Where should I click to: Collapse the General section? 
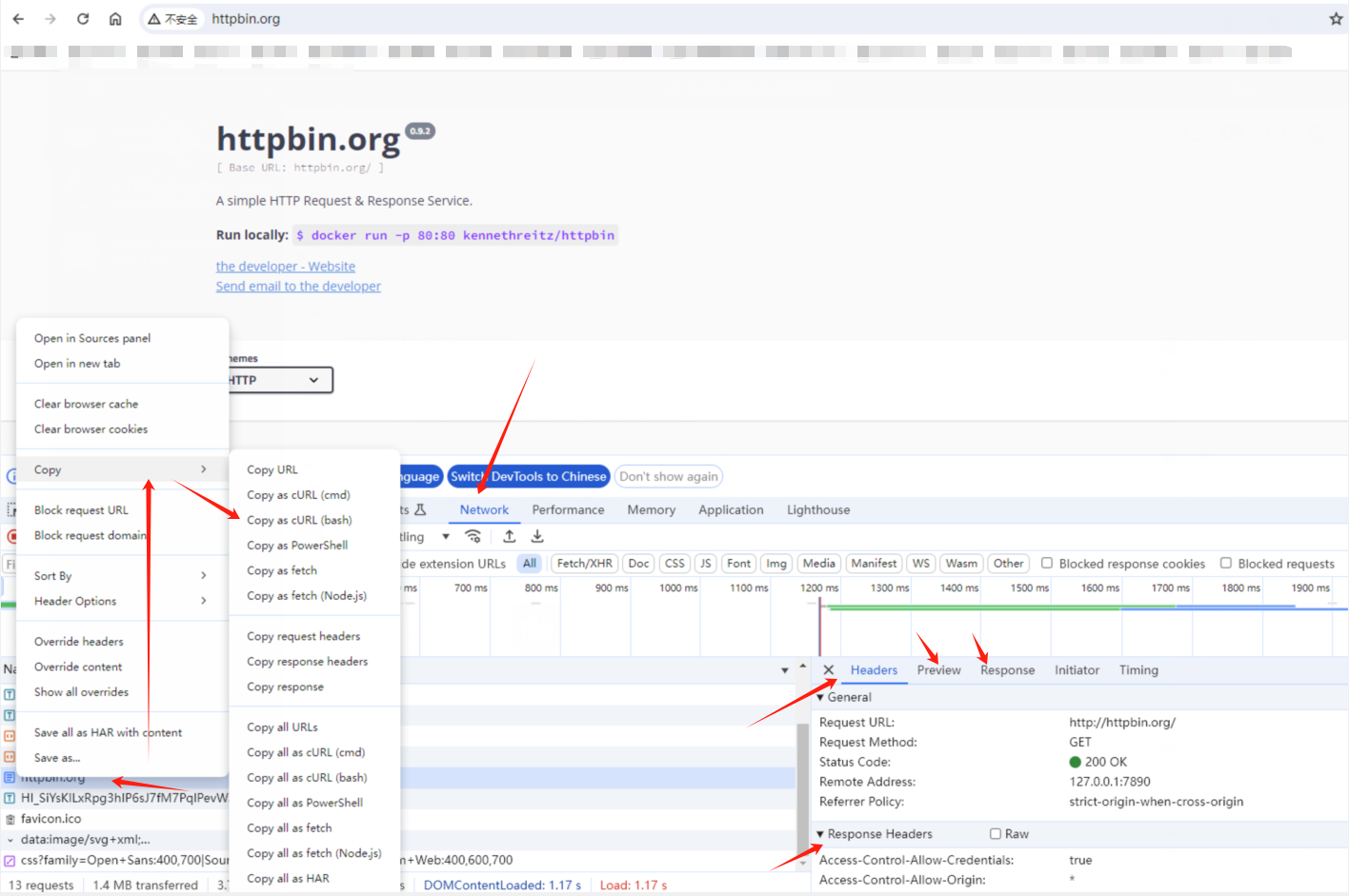820,698
